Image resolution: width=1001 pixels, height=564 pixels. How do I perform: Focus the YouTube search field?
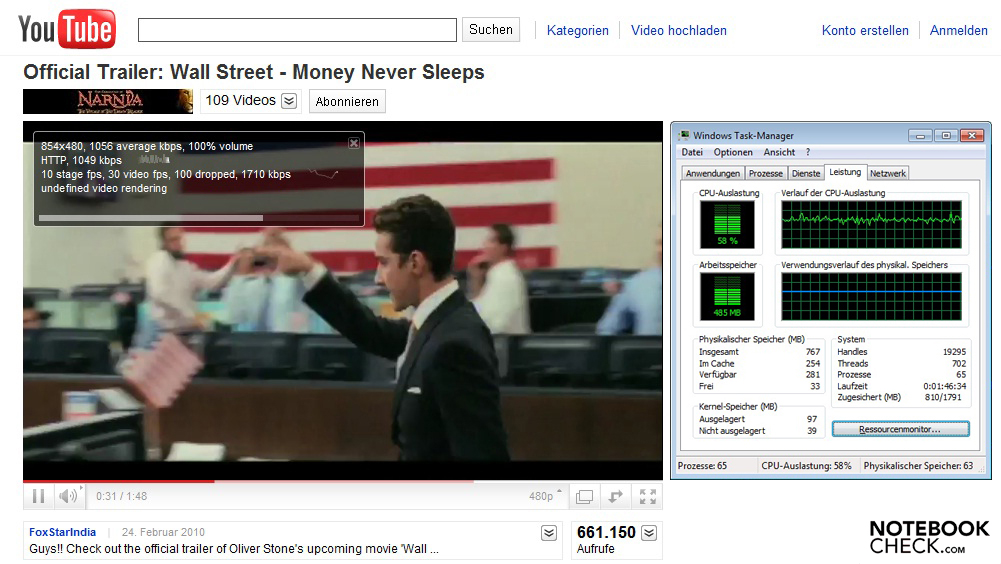click(x=297, y=30)
